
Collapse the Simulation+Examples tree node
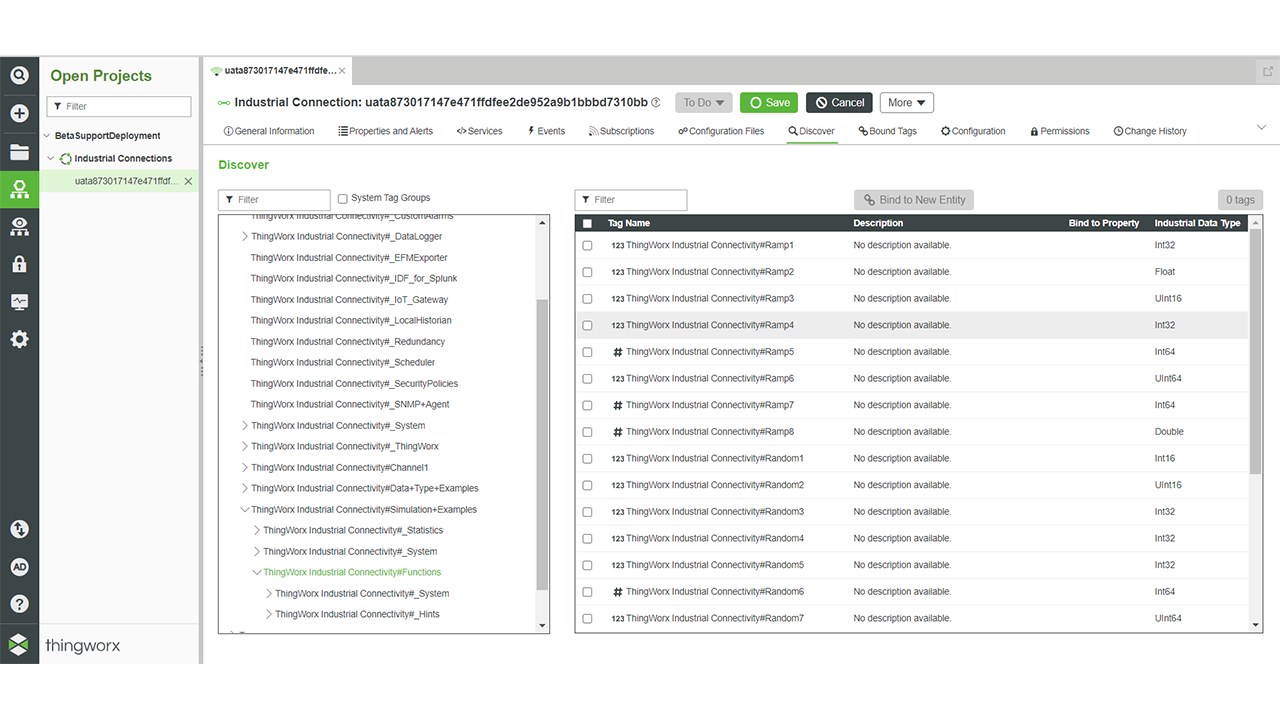pos(245,510)
